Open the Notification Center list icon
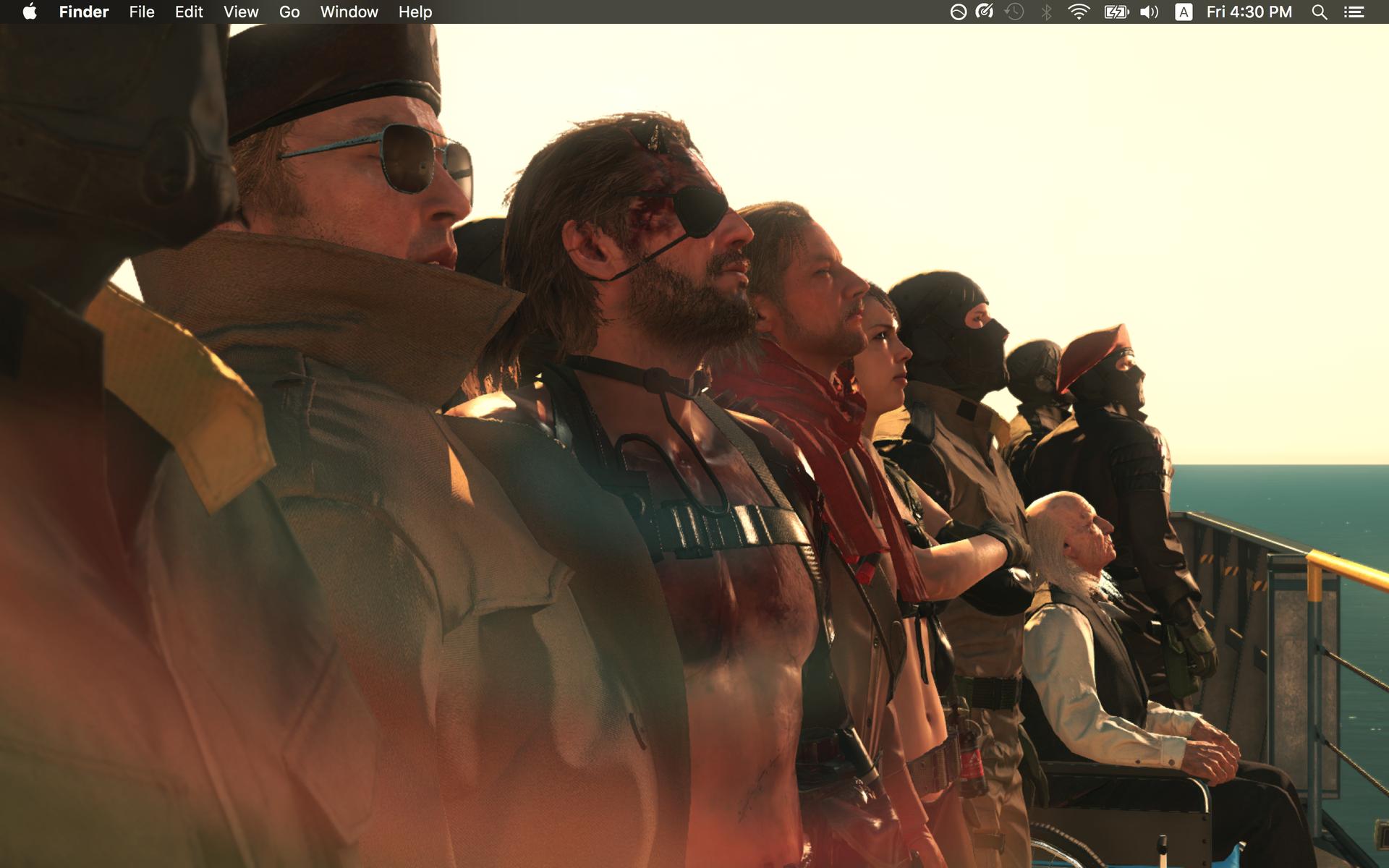Viewport: 1389px width, 868px height. click(x=1354, y=12)
